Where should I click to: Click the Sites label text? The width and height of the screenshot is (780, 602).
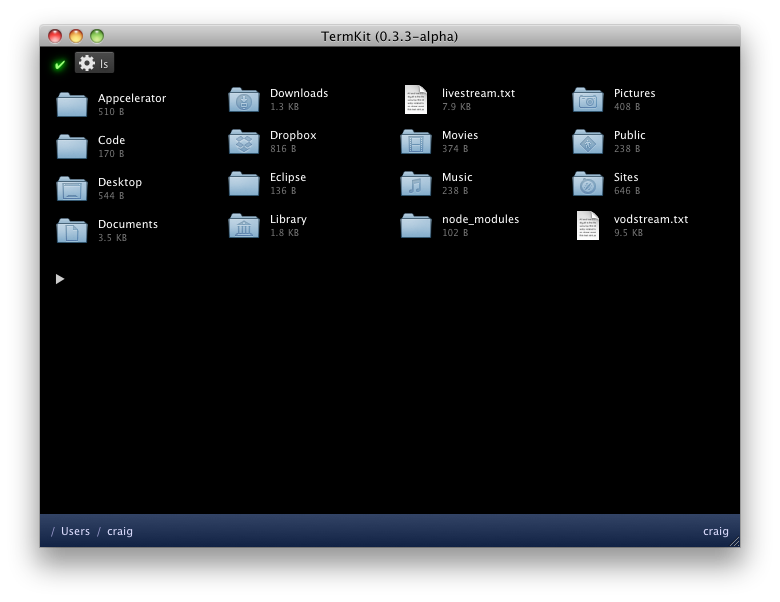point(626,177)
